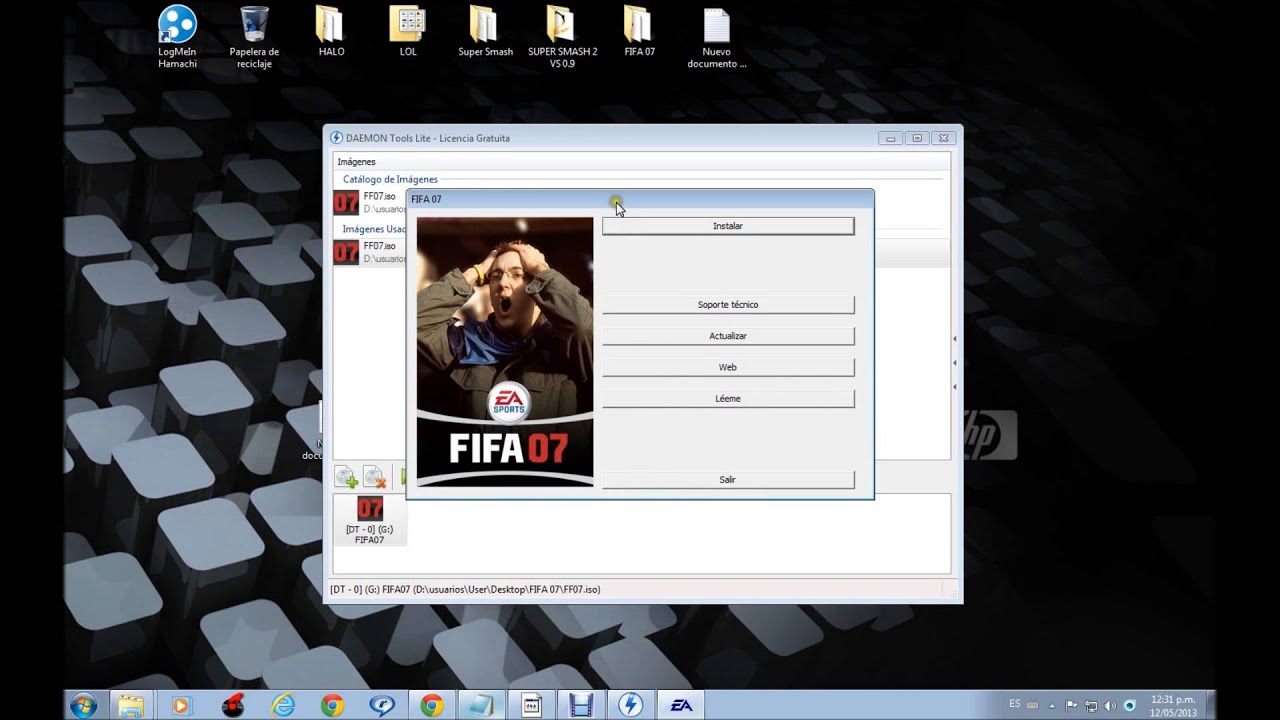Open Soporte técnico in FIFA 07 launcher
The height and width of the screenshot is (720, 1280).
pos(728,305)
